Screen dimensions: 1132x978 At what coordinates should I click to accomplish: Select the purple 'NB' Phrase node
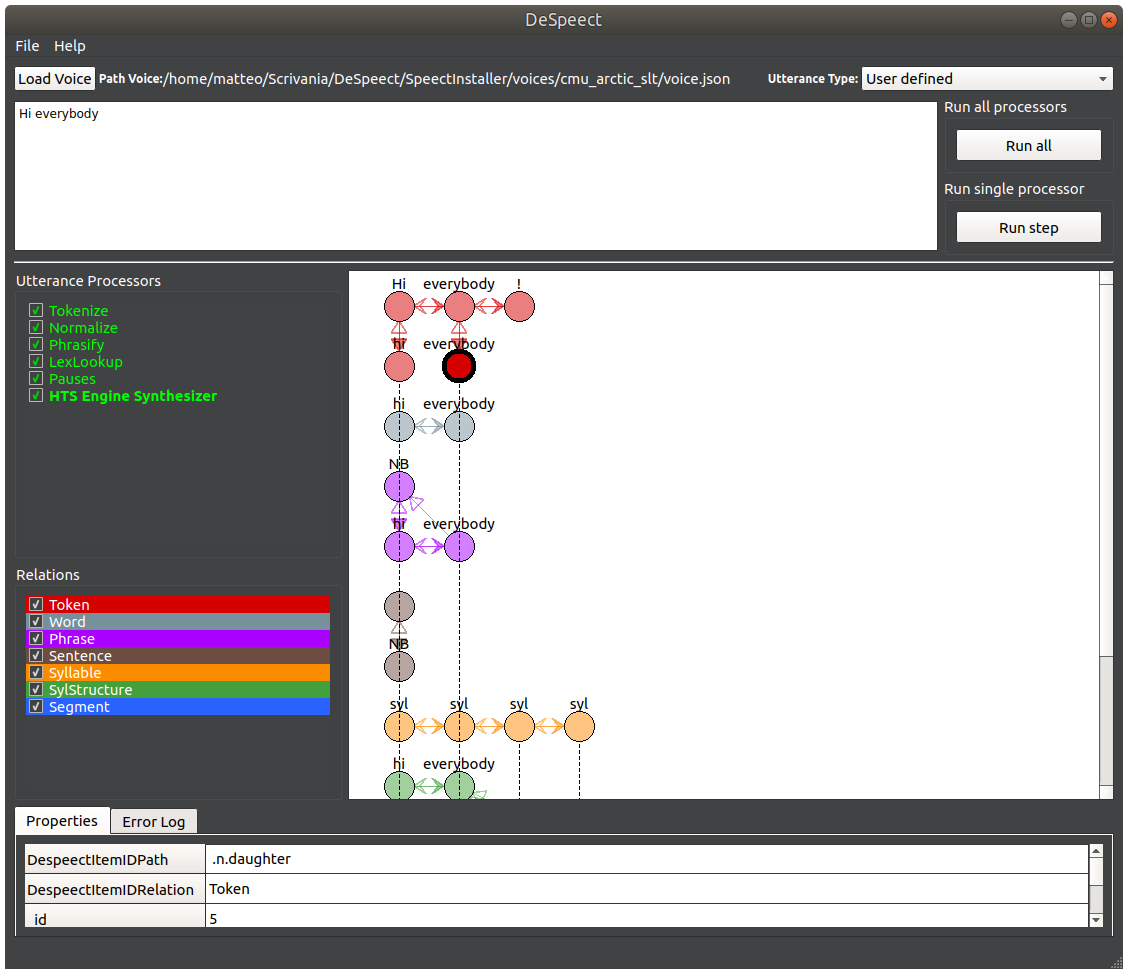click(399, 486)
